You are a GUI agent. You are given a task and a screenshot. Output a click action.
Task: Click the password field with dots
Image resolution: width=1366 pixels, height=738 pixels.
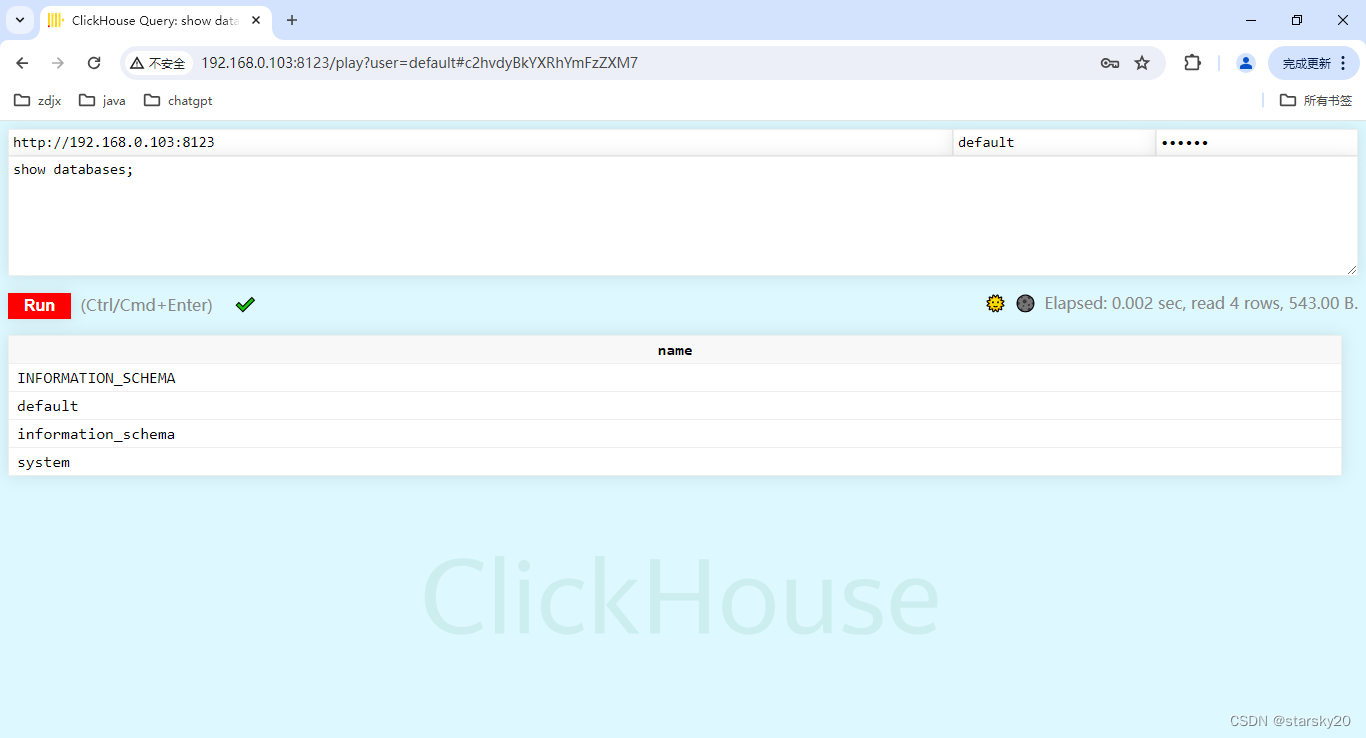tap(1256, 142)
